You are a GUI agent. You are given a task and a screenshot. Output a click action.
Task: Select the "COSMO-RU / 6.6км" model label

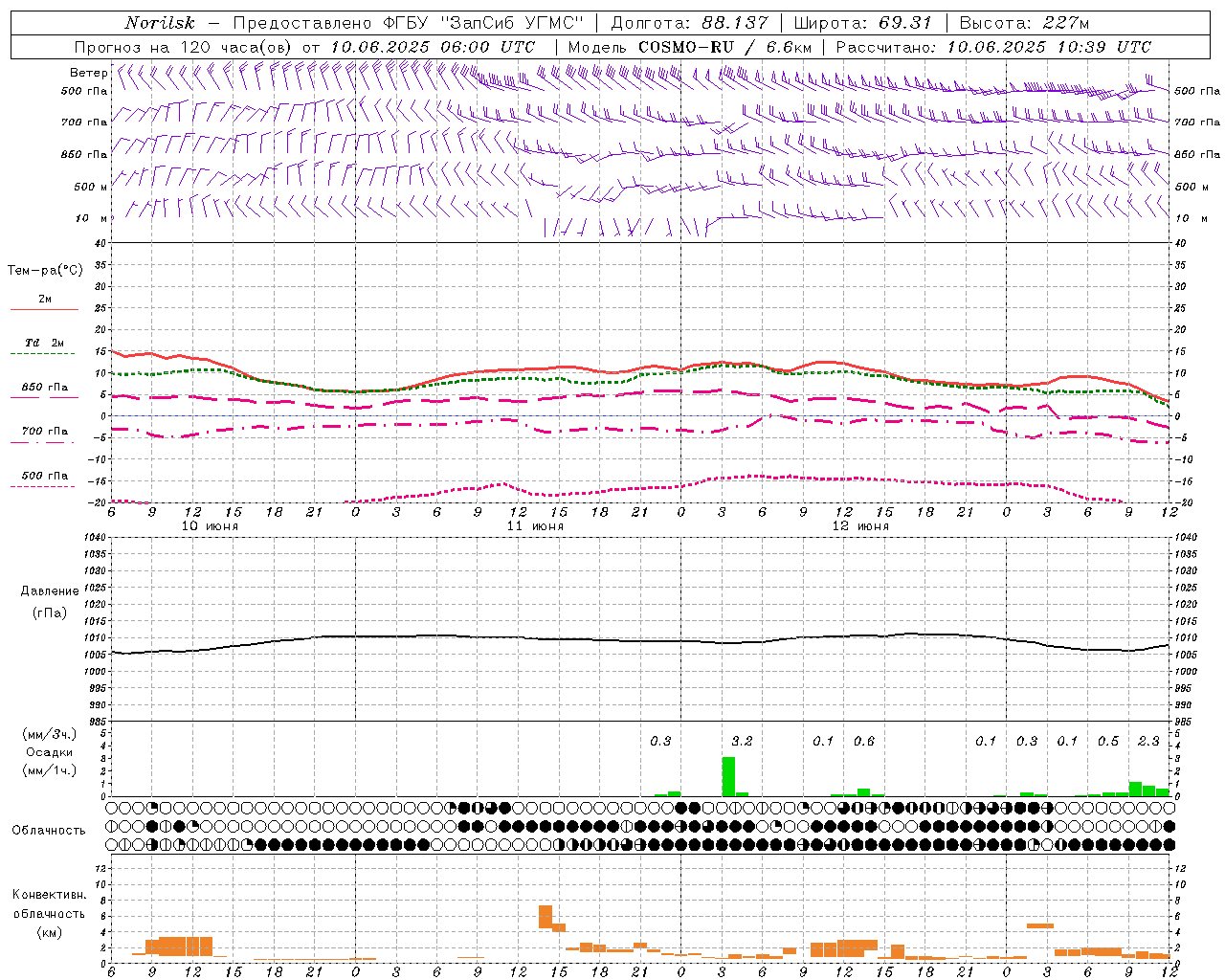724,47
